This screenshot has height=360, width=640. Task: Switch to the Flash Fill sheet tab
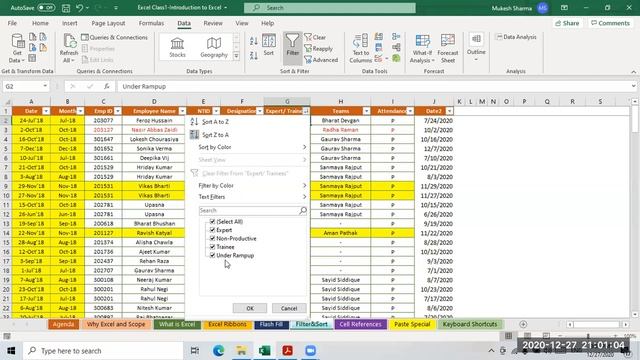click(271, 324)
